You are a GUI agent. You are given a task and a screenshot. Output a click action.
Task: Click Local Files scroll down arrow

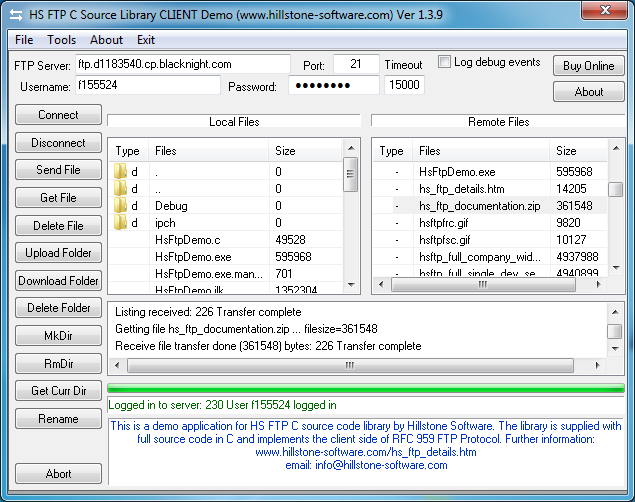click(x=351, y=285)
